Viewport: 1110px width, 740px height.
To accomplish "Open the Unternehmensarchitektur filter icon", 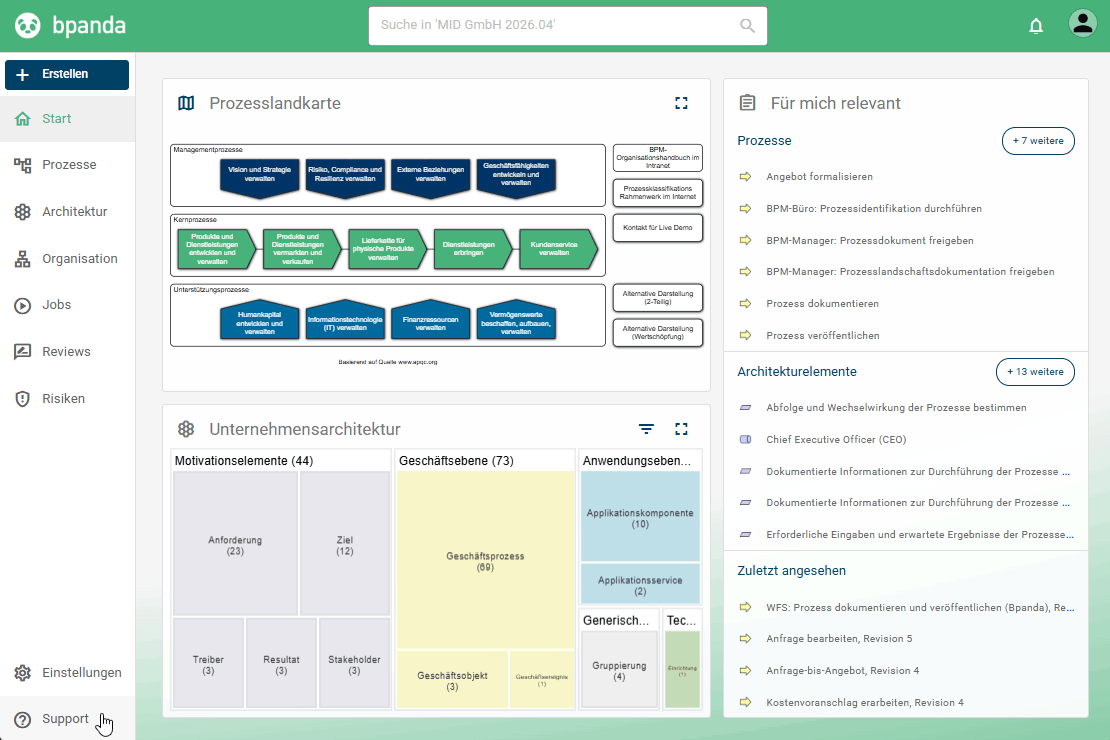I will (x=646, y=429).
